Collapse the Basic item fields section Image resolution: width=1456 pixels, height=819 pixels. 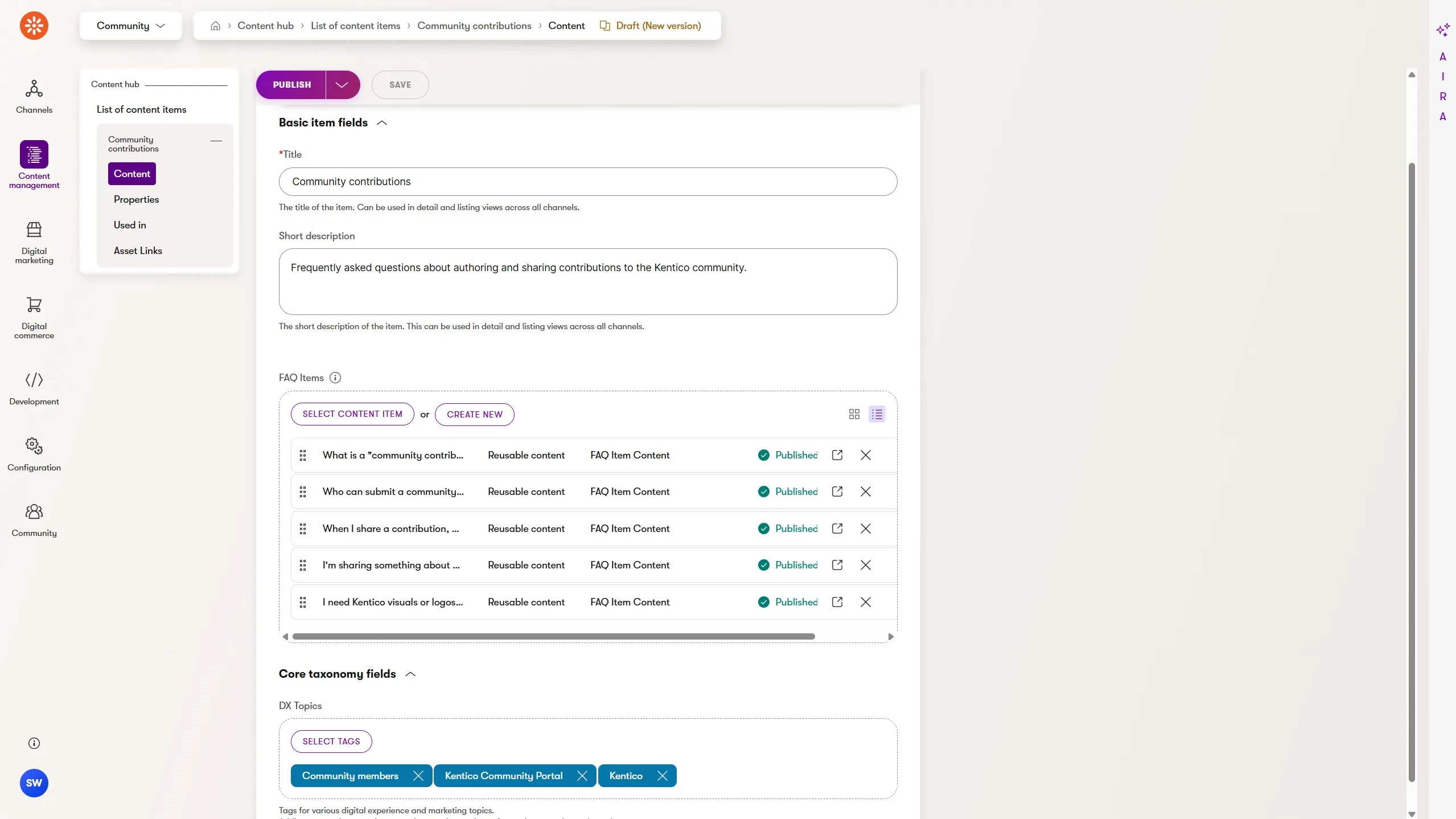point(382,123)
